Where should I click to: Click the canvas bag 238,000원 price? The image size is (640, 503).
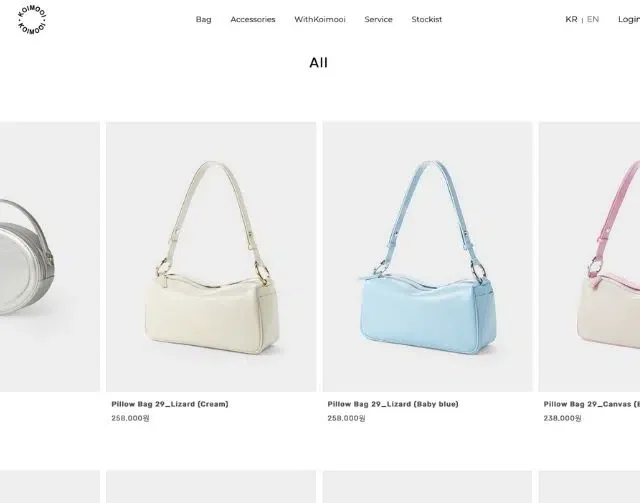click(x=562, y=418)
